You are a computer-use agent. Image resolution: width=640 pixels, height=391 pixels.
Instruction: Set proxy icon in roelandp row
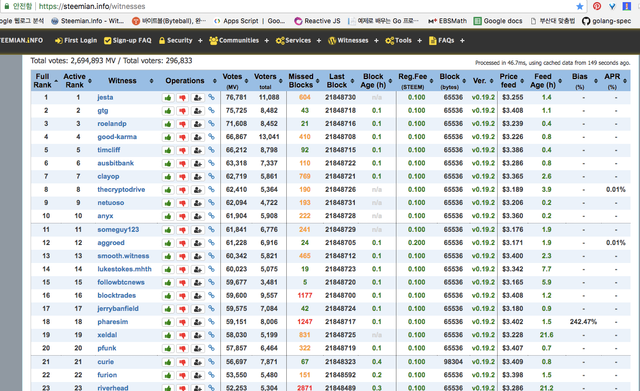pos(198,124)
